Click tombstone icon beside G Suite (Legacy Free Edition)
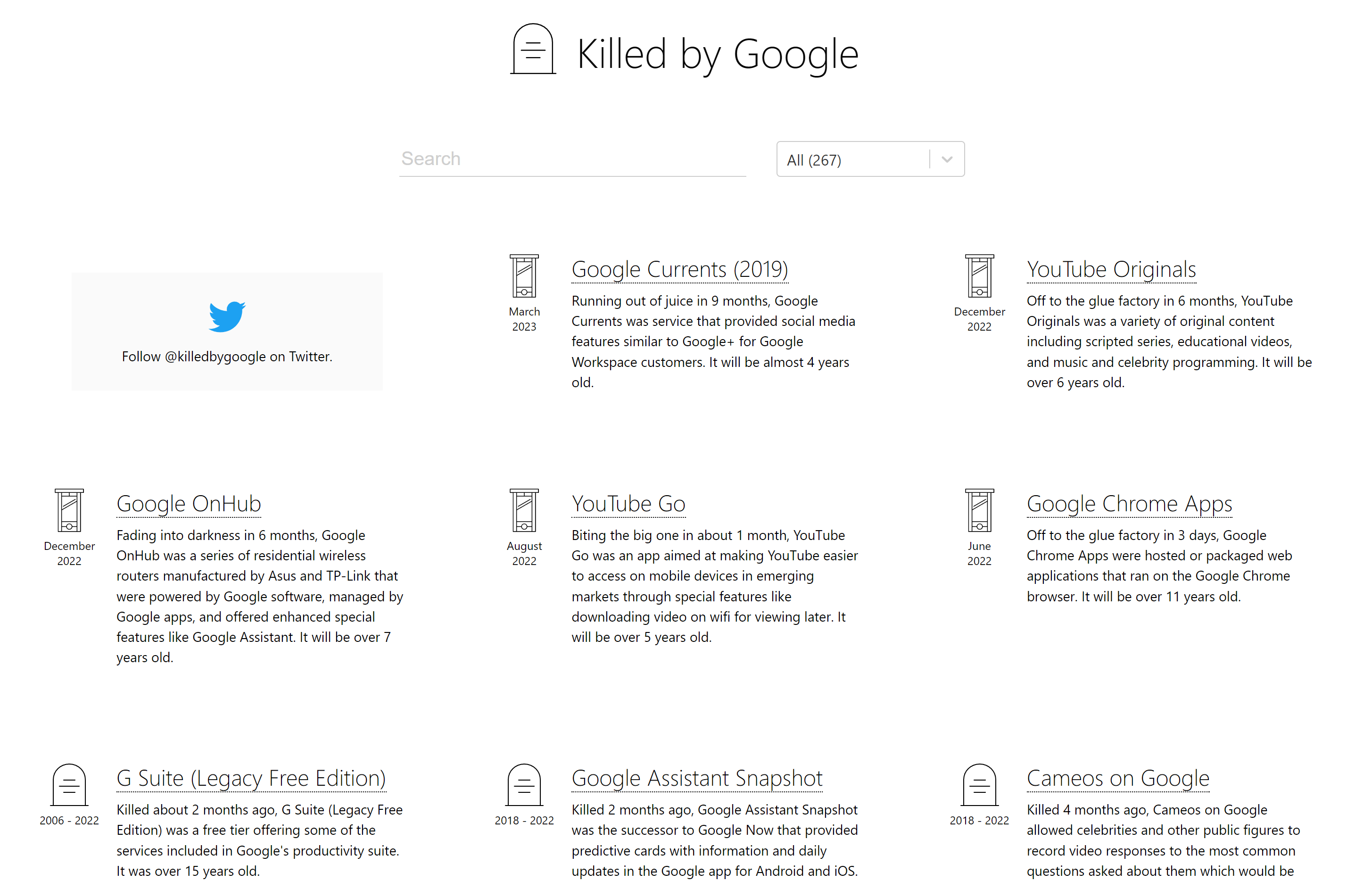The image size is (1372, 881). coord(69,784)
